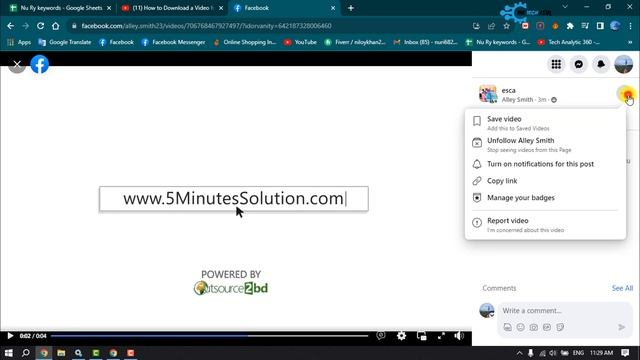Screen dimensions: 640x360
Task: Close the video viewer with X button
Action: click(17, 64)
